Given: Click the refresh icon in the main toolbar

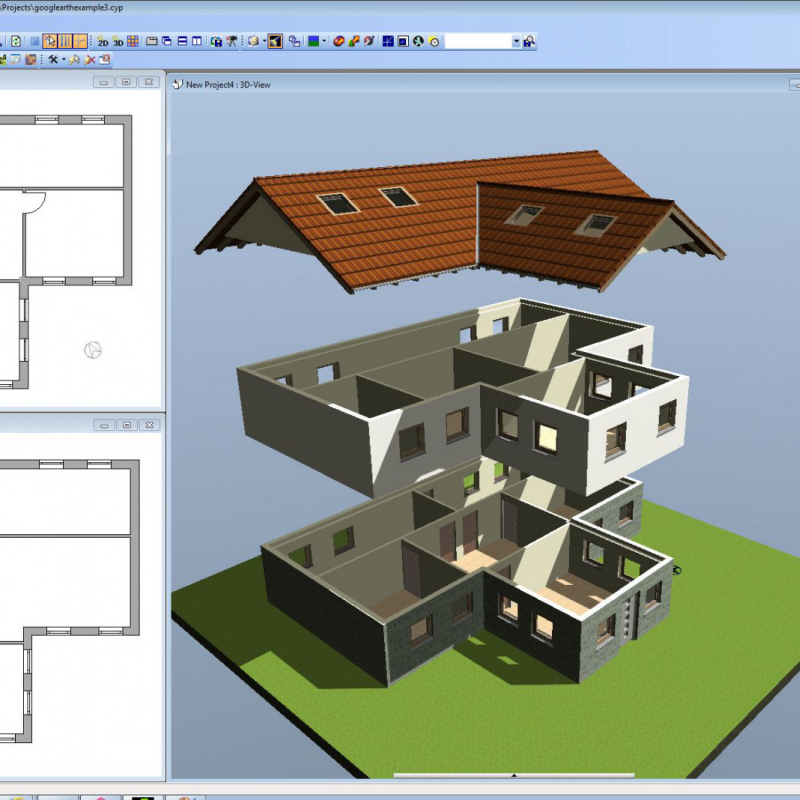Looking at the screenshot, I should coord(16,42).
